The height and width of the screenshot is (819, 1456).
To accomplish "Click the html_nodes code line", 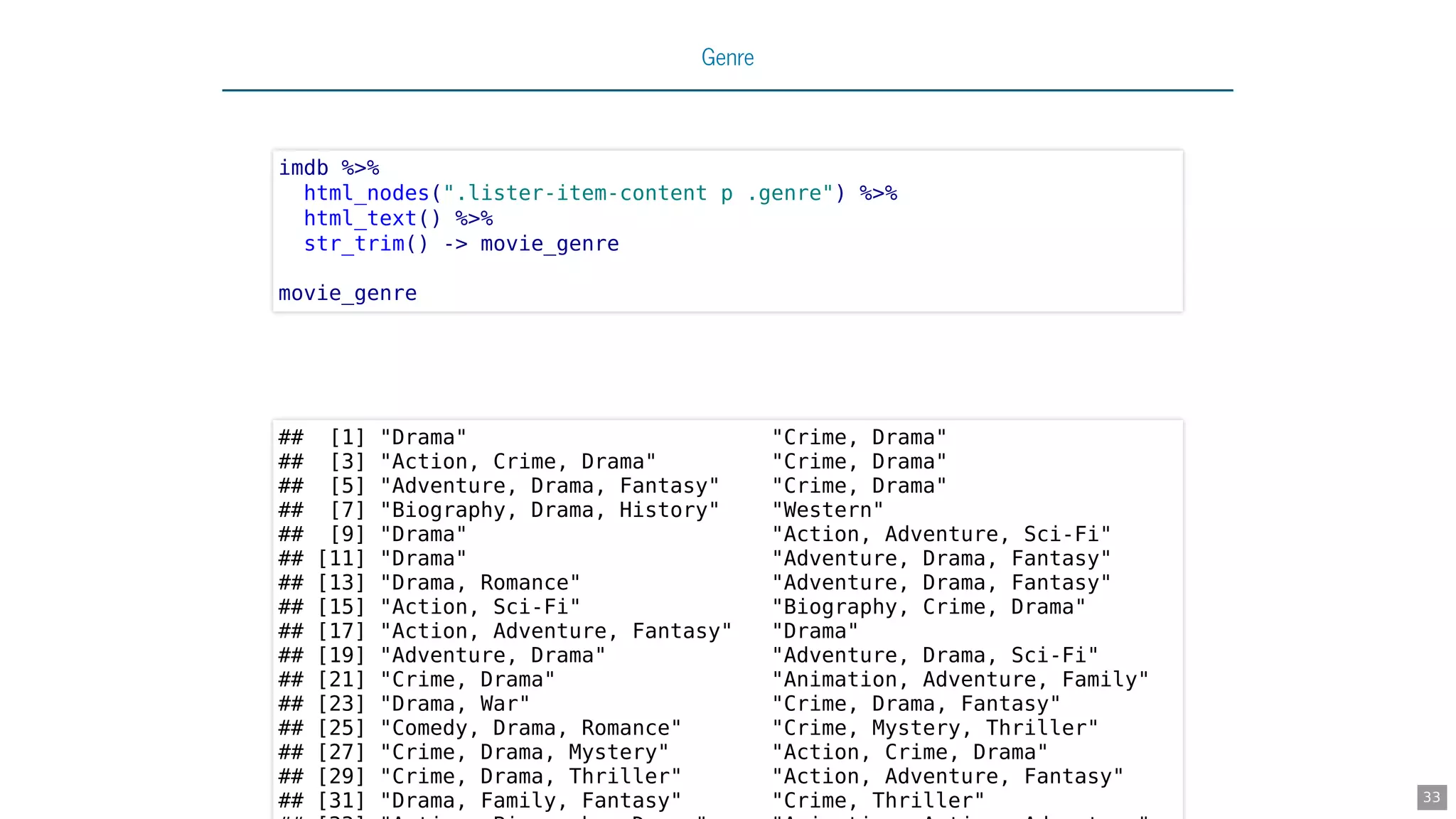I will click(601, 193).
